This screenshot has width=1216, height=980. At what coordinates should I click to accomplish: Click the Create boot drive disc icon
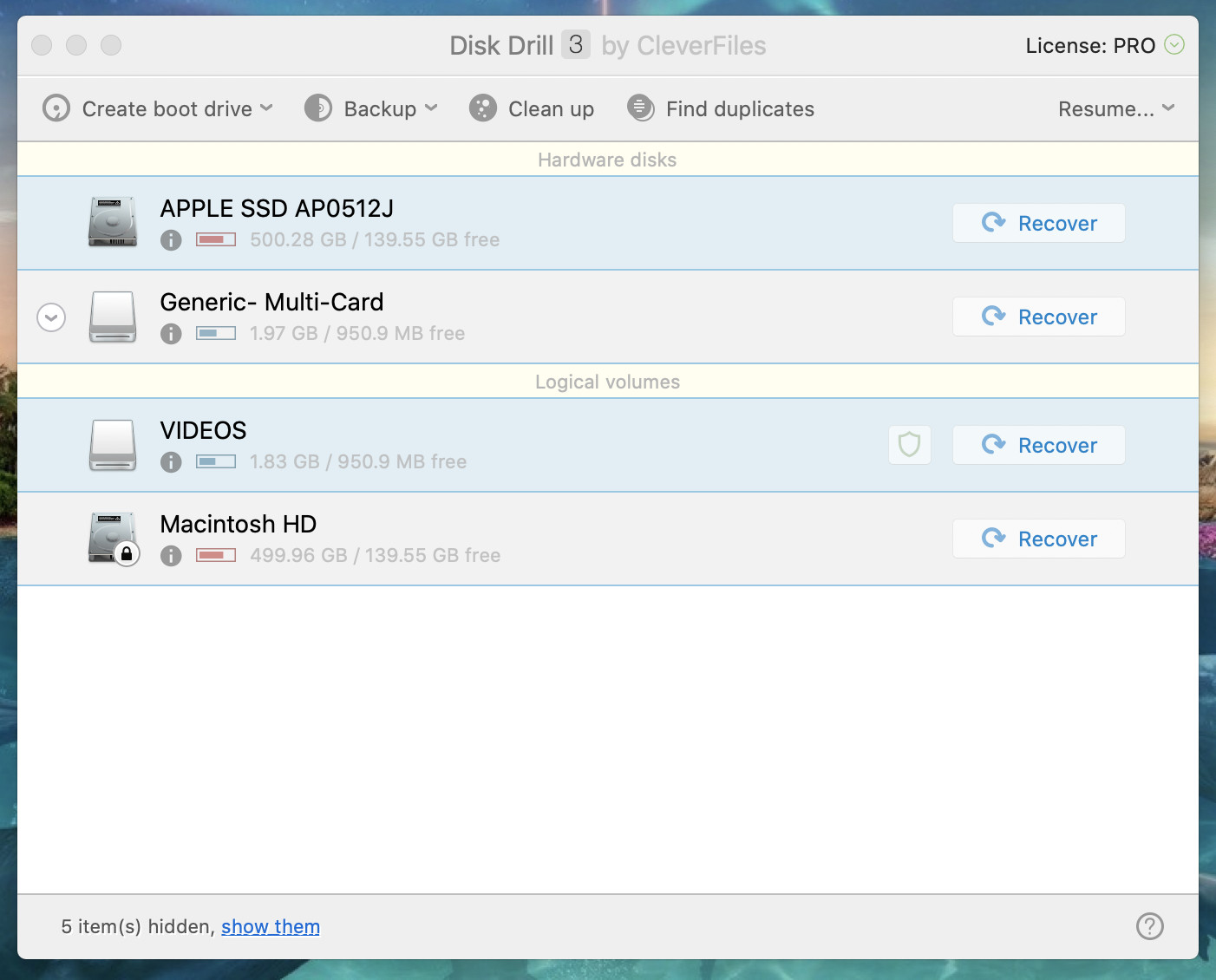(56, 108)
